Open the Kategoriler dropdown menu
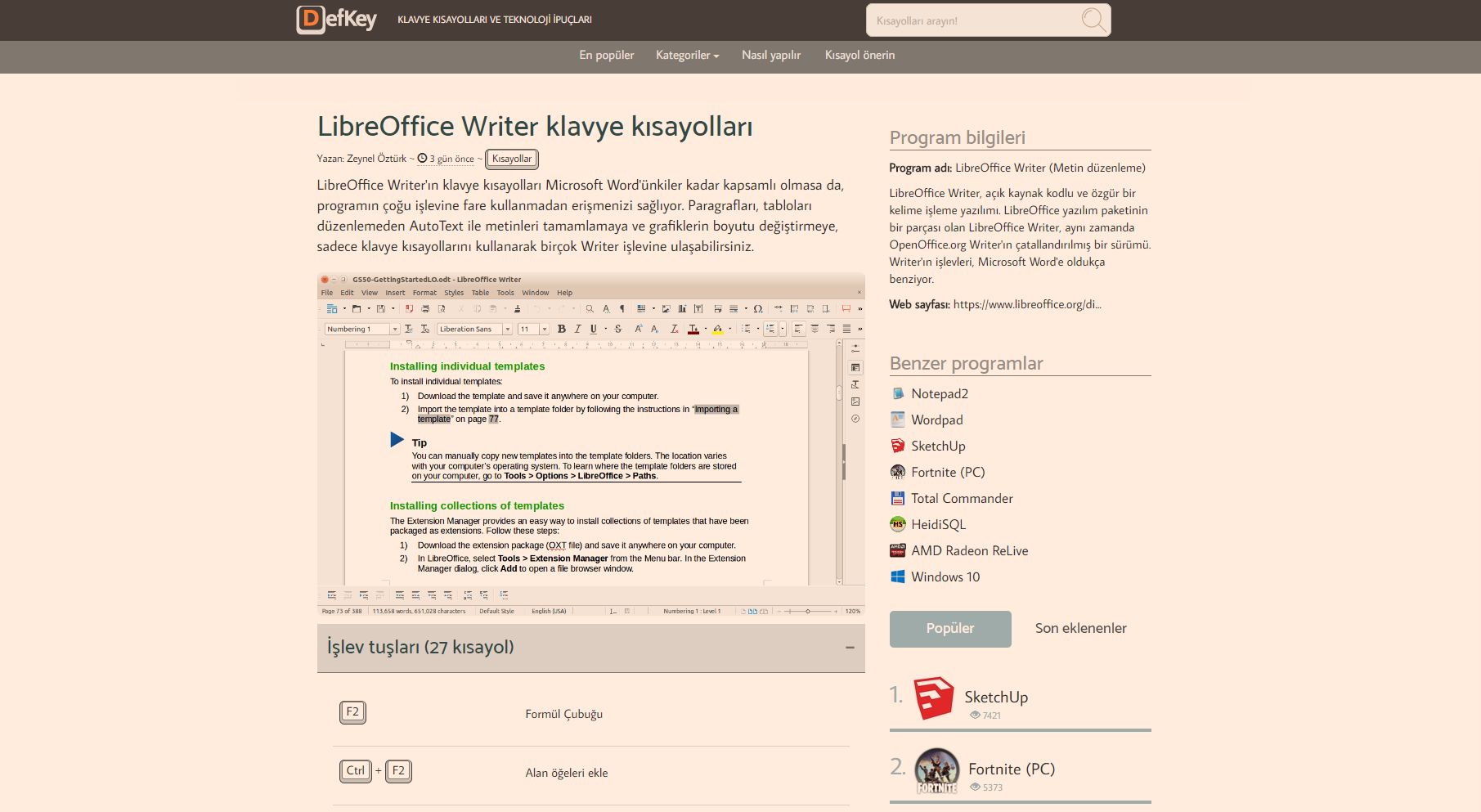The width and height of the screenshot is (1481, 812). [687, 56]
